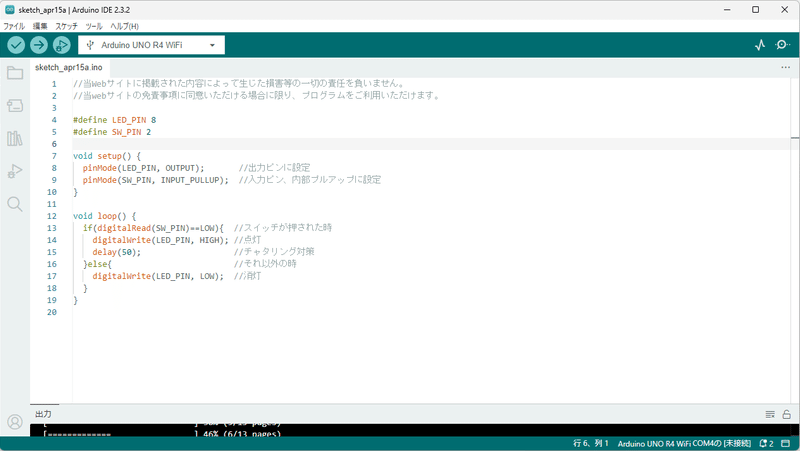Open the Serial Monitor
800x451 pixels.
coord(782,45)
